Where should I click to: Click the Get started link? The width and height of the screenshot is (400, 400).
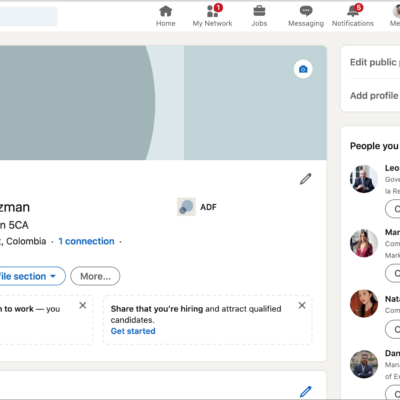point(133,331)
